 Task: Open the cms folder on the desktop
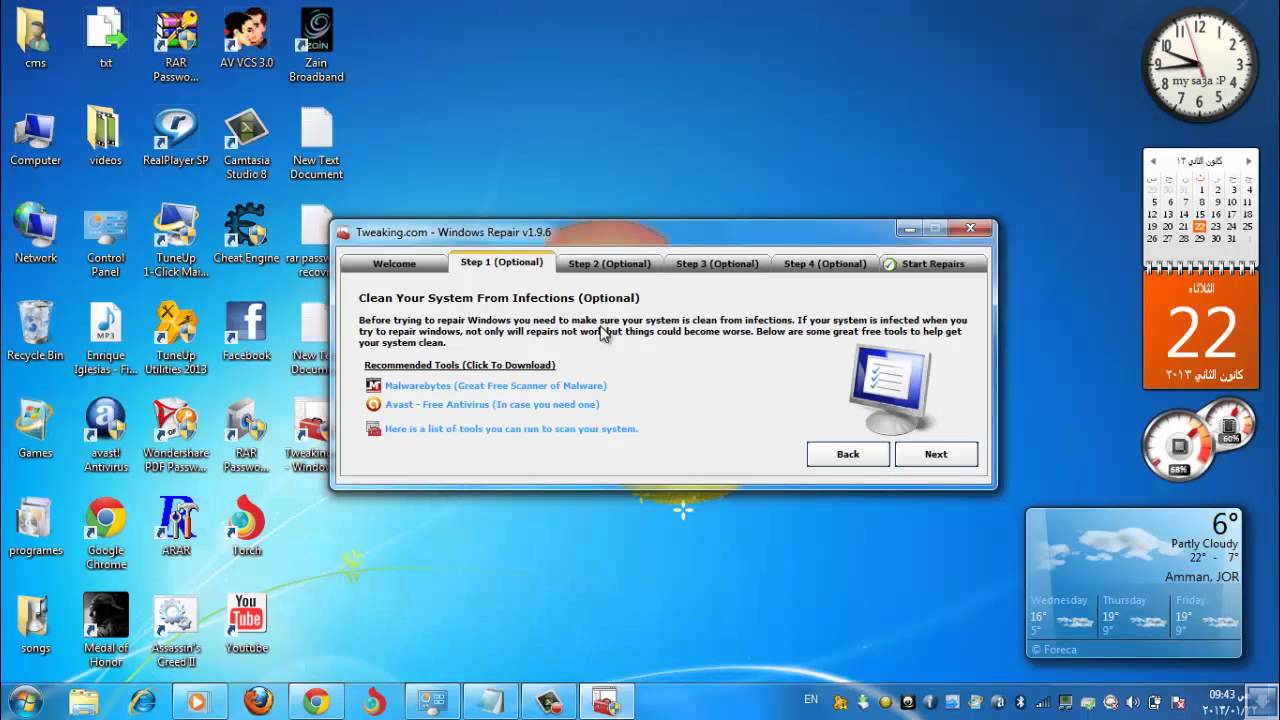35,40
